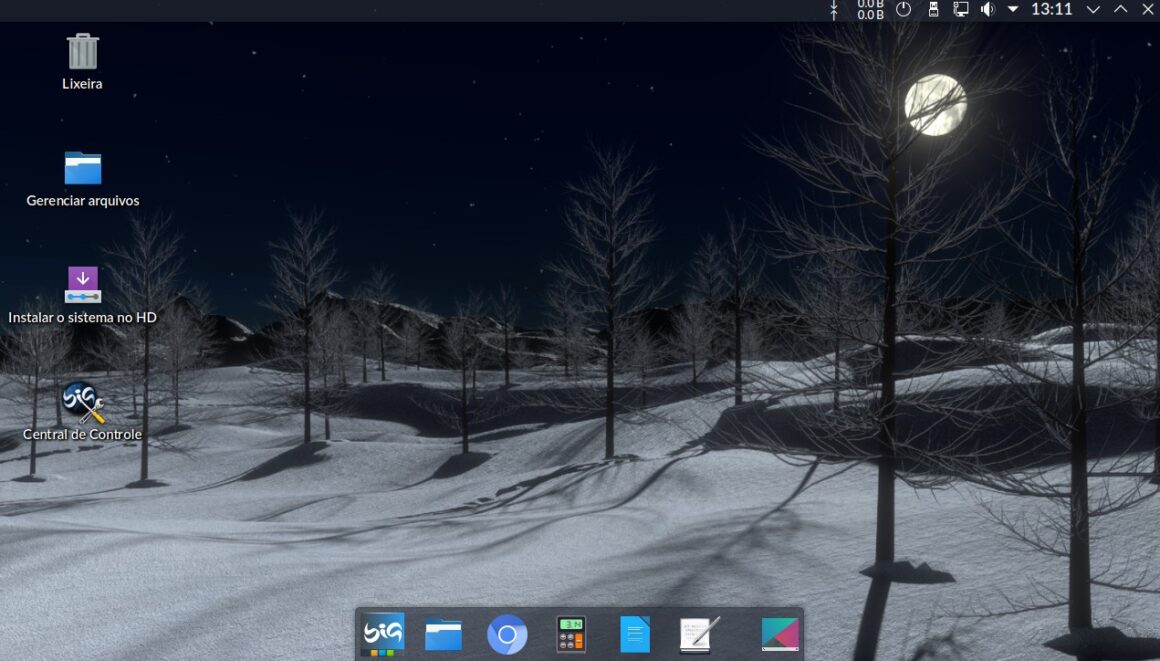The height and width of the screenshot is (661, 1160).
Task: Click the 13:11 clock to open the calendar
Action: 1053,10
